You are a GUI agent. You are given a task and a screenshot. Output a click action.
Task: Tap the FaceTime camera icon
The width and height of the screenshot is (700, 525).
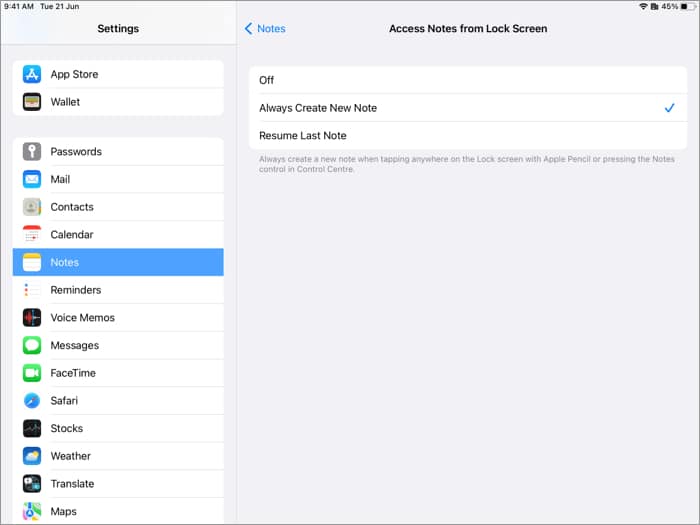(x=32, y=373)
